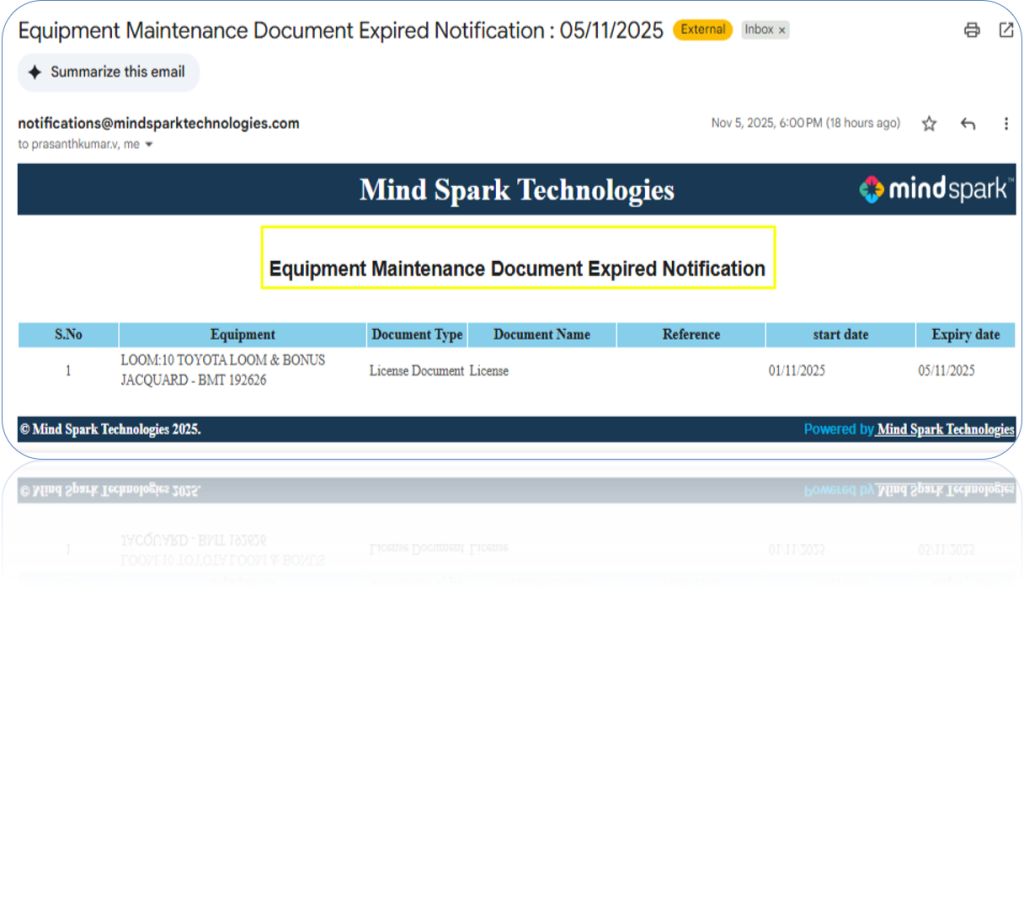Click the External tag badge
Screen dimensions: 1024x921
pos(702,30)
